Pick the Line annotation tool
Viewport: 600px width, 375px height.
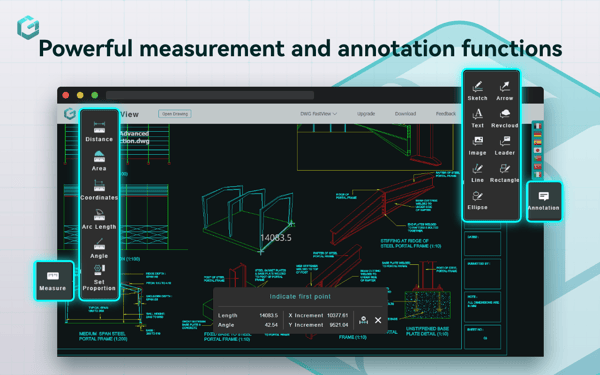tap(477, 173)
